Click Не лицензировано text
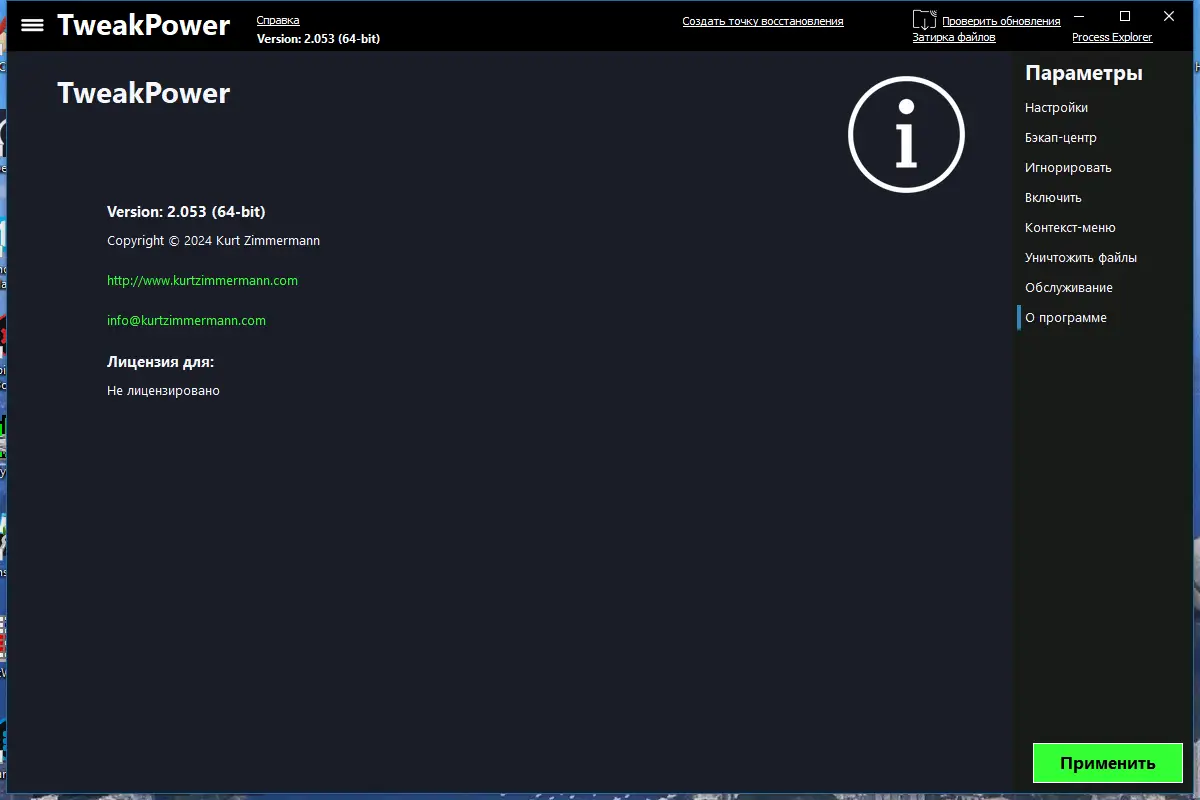 [x=163, y=391]
